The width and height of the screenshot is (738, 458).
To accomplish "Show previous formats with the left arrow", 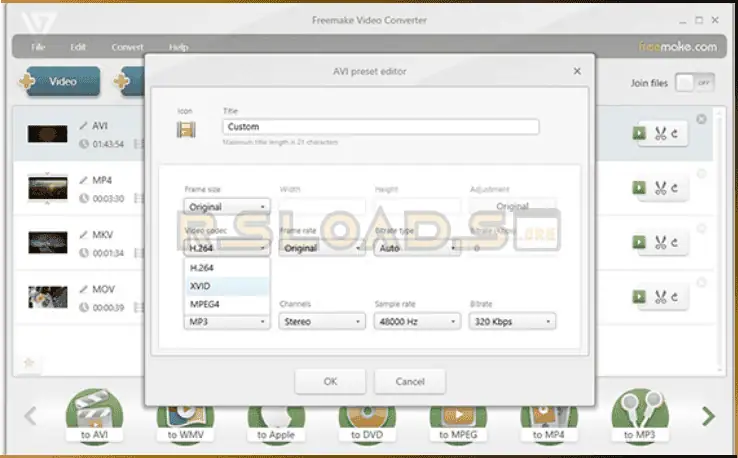I will 31,416.
